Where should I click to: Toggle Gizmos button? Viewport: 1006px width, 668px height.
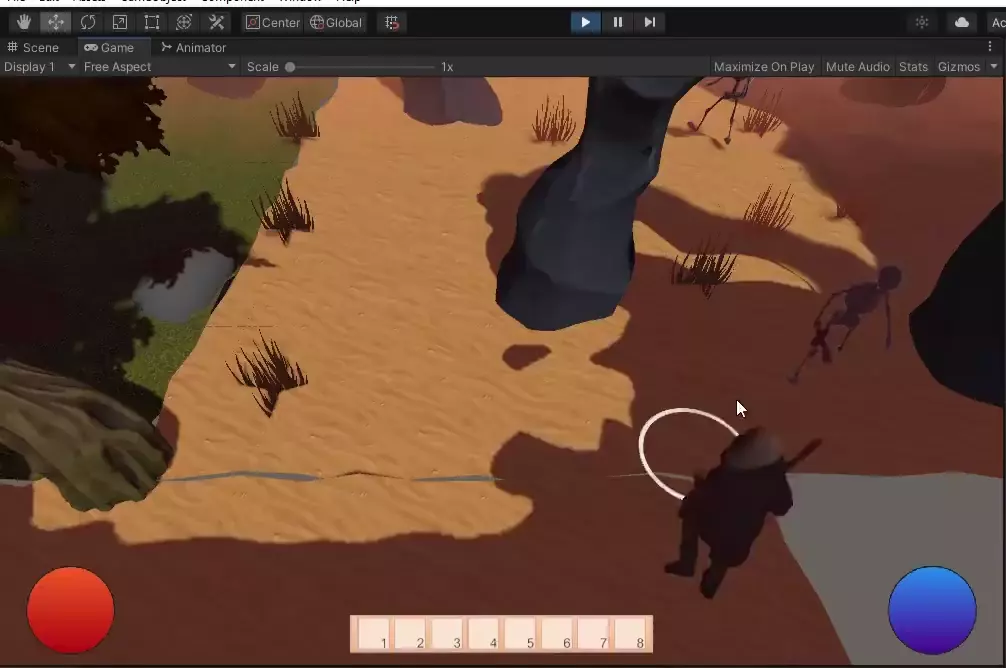coord(959,67)
